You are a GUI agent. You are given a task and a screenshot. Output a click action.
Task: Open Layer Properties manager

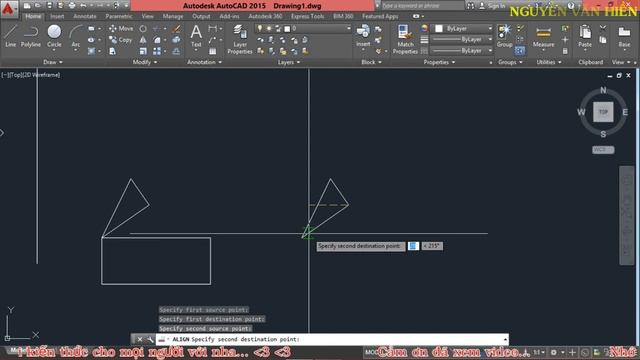point(240,39)
